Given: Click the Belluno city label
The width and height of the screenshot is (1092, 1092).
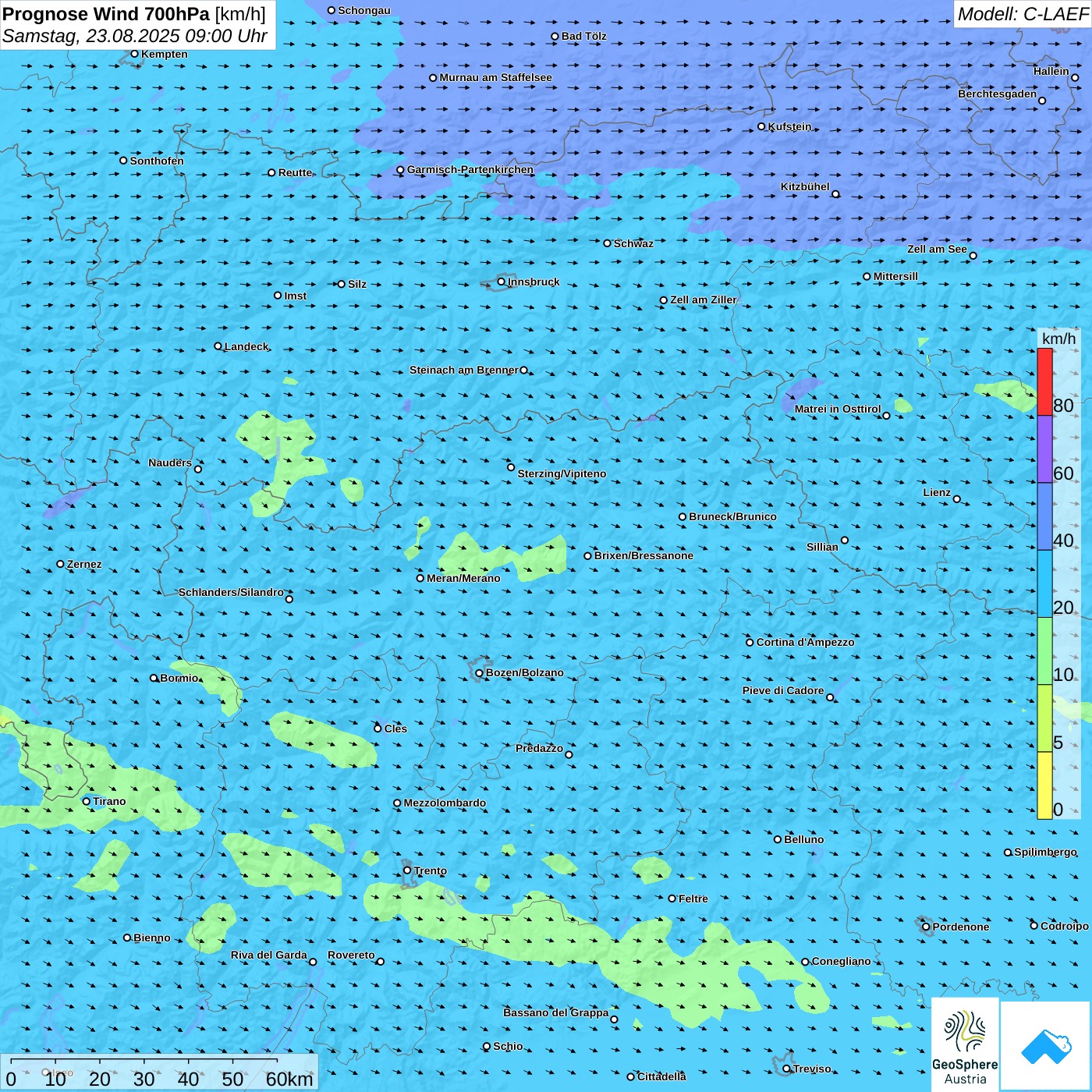Looking at the screenshot, I should [803, 839].
